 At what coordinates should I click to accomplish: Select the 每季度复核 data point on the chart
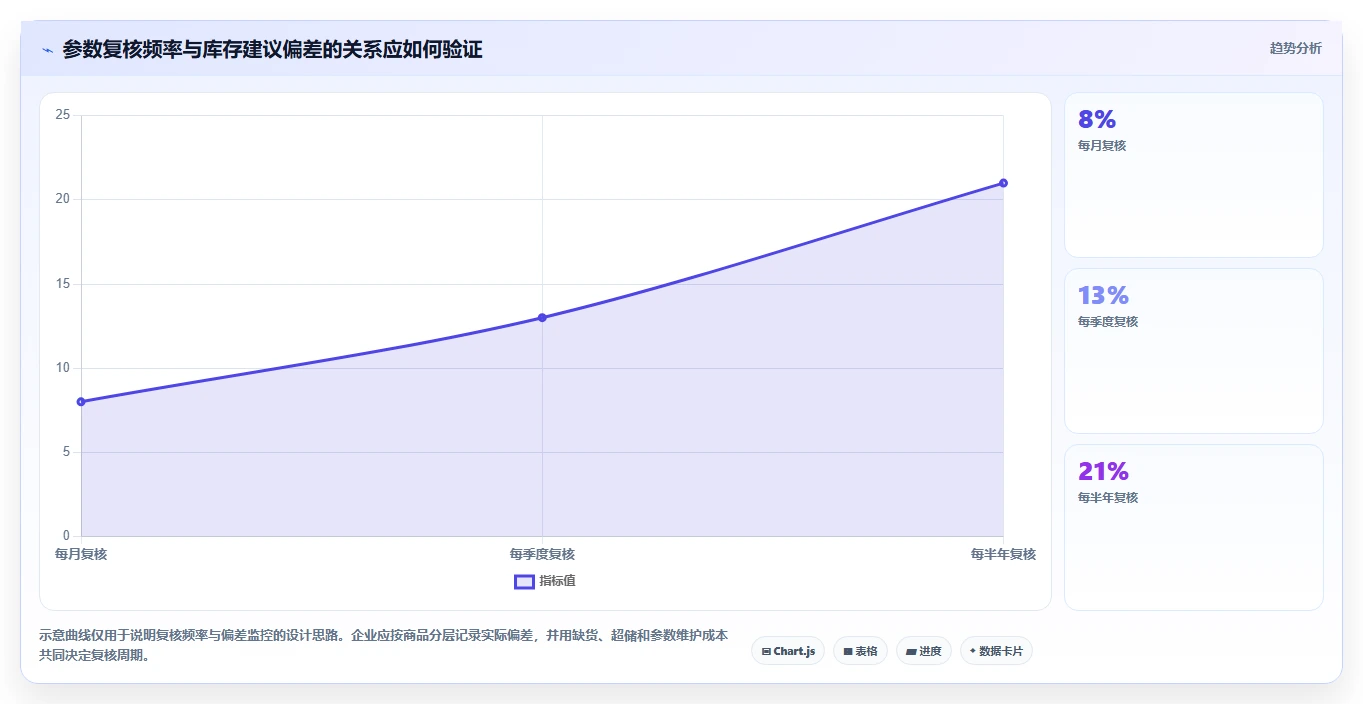pyautogui.click(x=542, y=318)
